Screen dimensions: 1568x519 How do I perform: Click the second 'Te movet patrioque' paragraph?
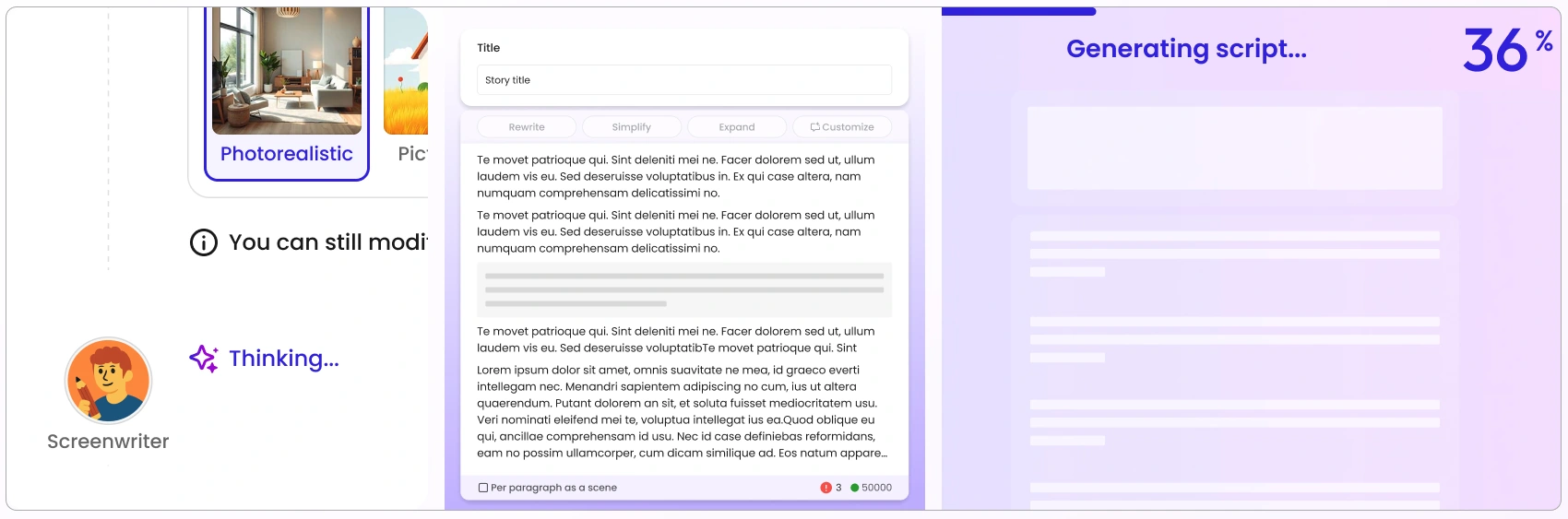[x=677, y=231]
